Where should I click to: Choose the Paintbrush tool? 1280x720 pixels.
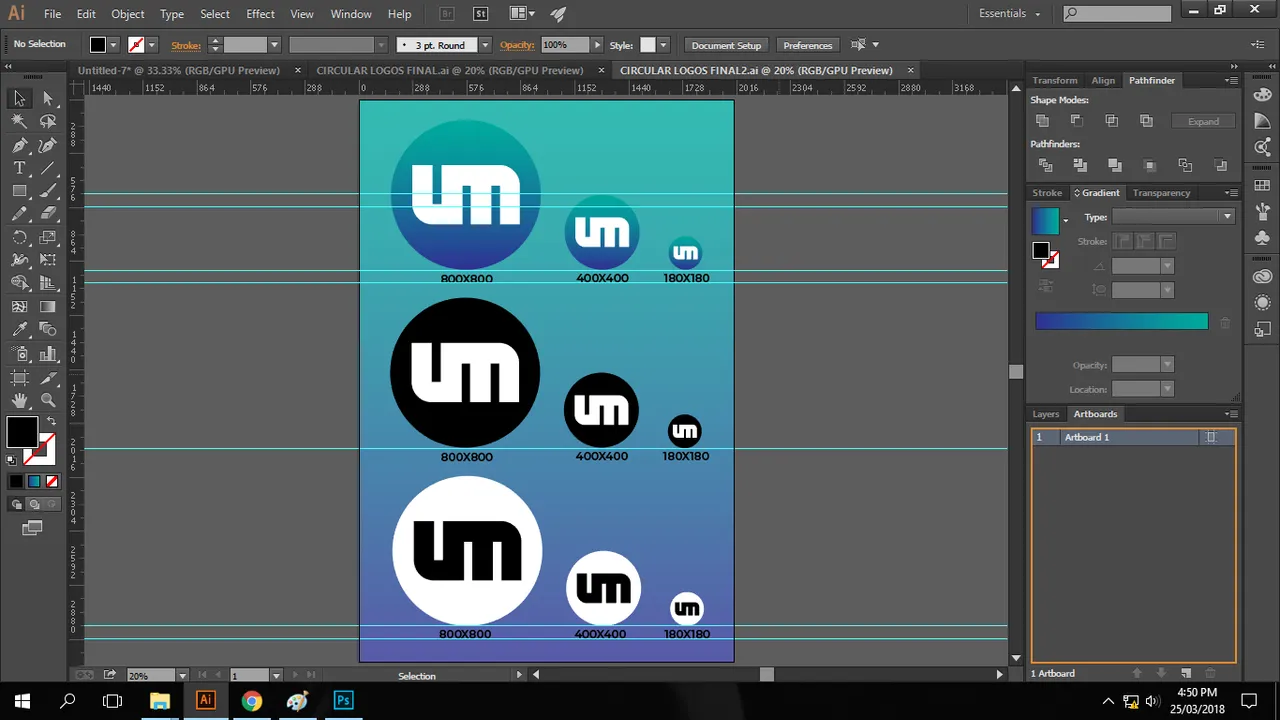coord(48,191)
